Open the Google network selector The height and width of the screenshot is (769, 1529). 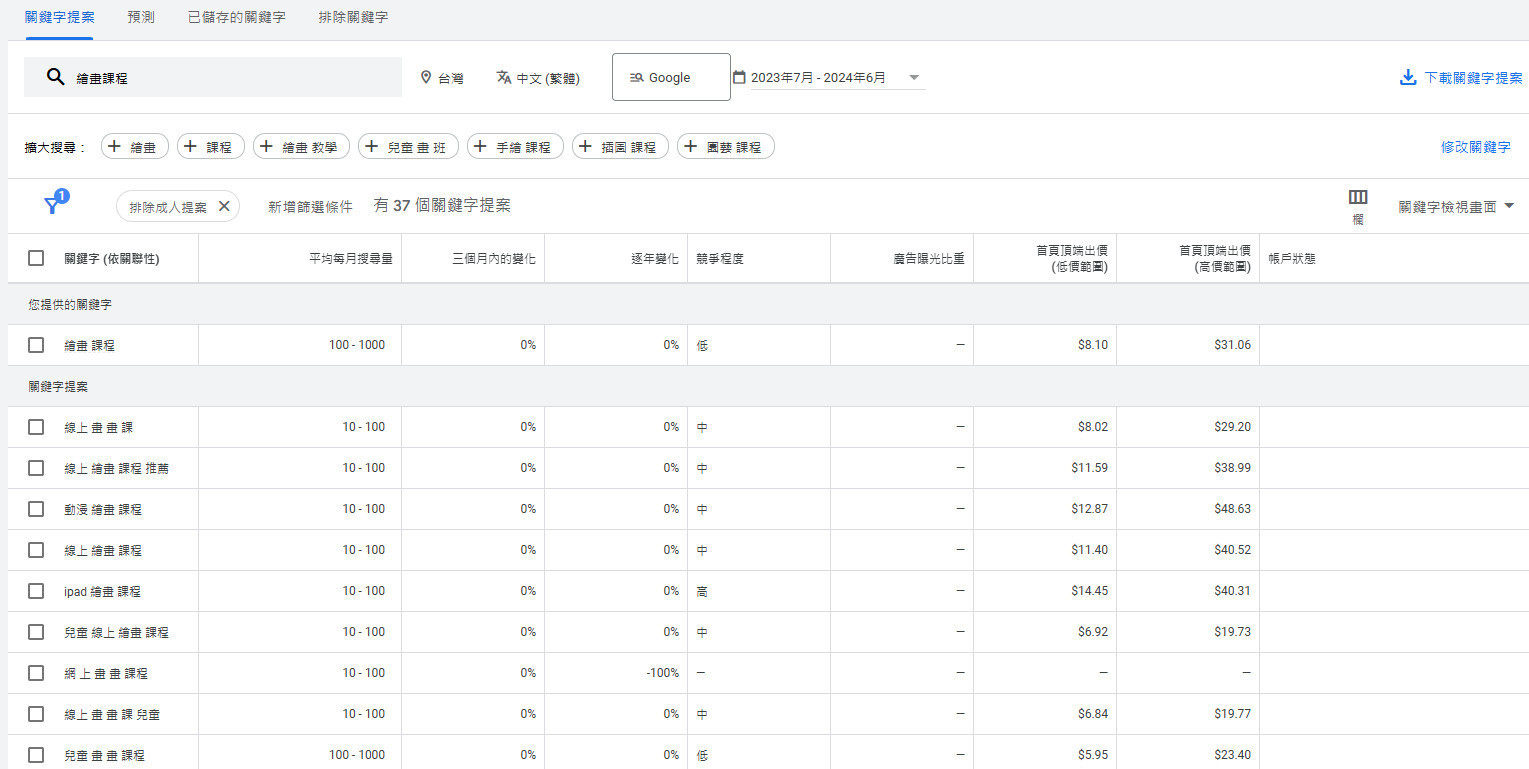[x=671, y=77]
